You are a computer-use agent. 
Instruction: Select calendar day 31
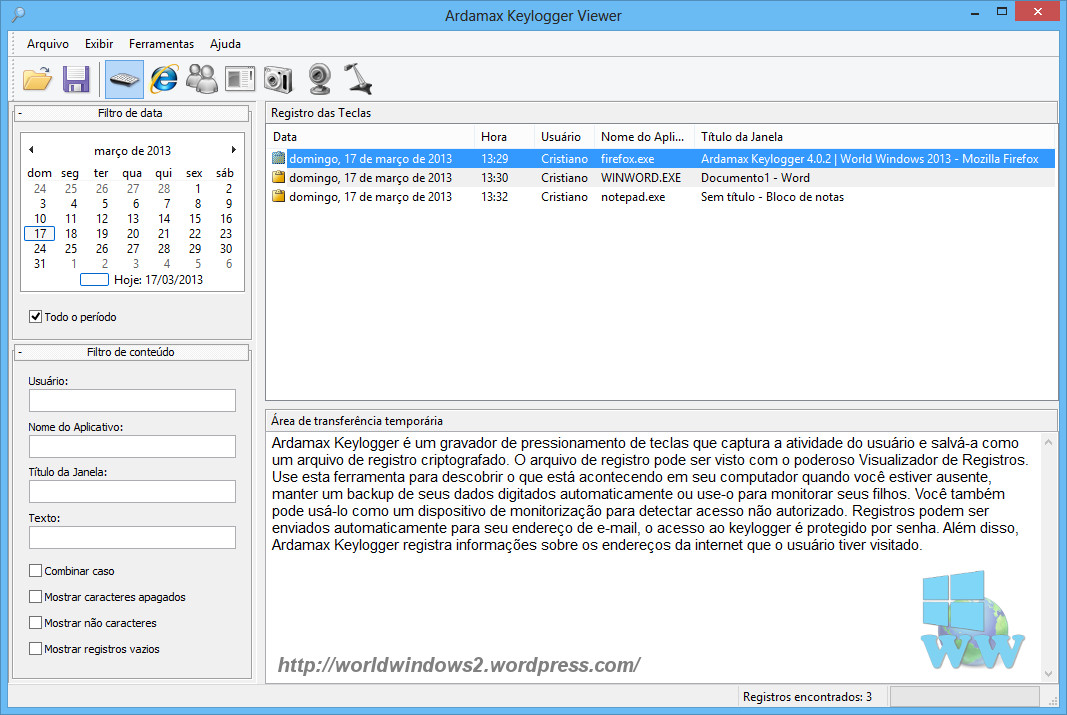coord(40,264)
